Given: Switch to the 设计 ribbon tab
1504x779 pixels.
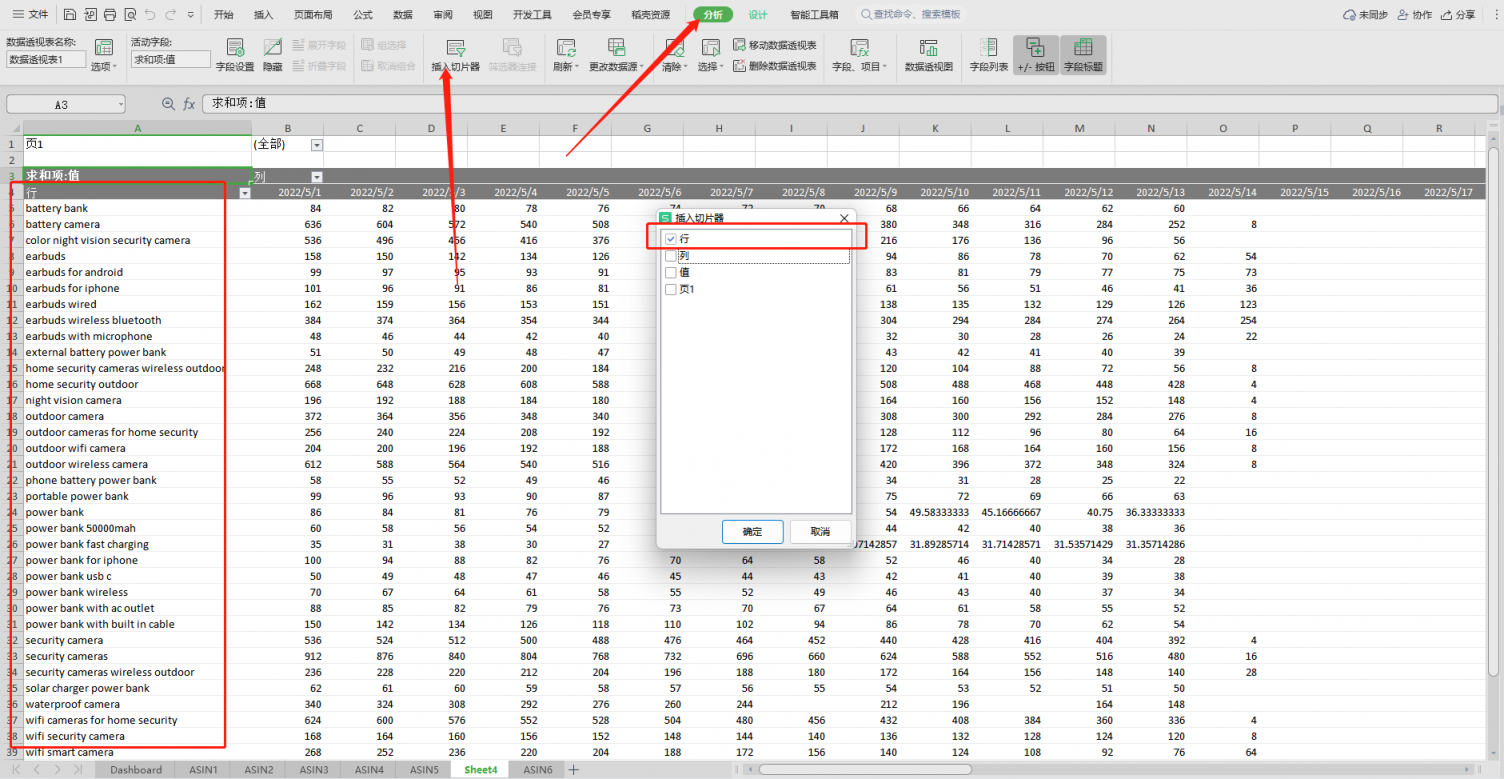Looking at the screenshot, I should point(758,15).
